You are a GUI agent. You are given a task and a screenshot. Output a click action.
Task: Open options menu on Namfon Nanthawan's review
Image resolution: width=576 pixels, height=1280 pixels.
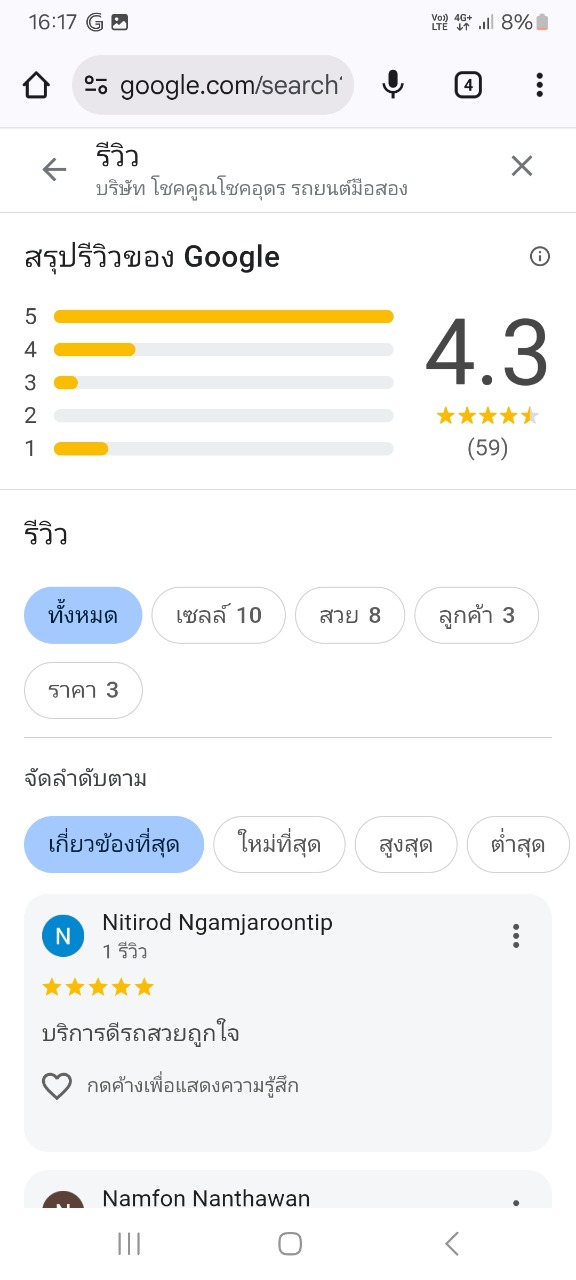pos(516,1203)
